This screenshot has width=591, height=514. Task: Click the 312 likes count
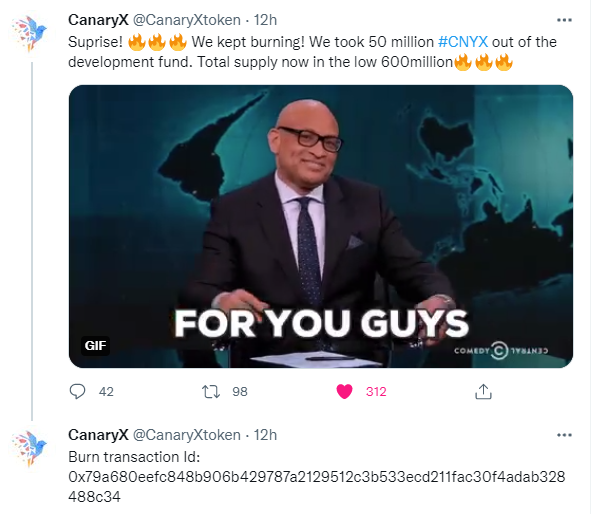pos(376,392)
